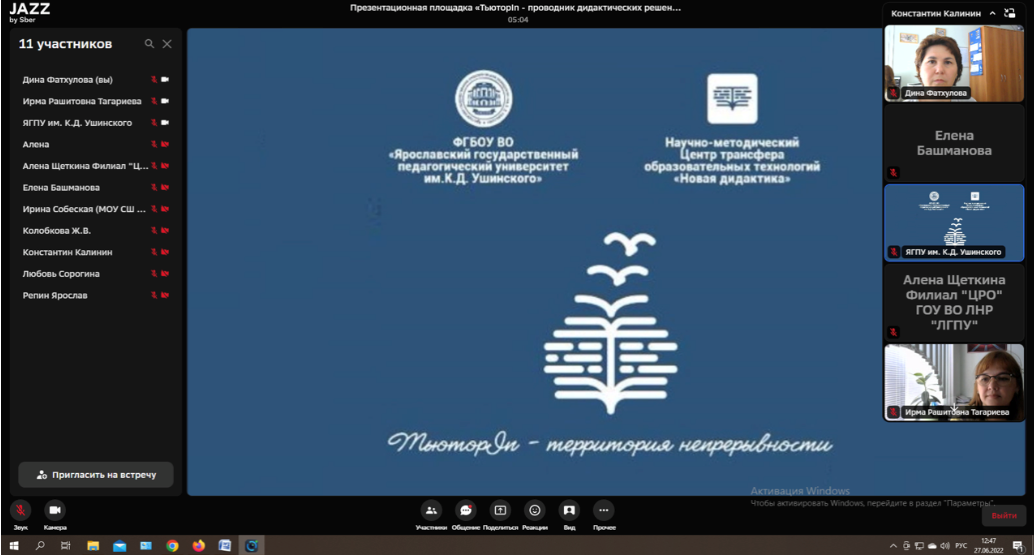This screenshot has width=1034, height=555.
Task: Search participants with the magnifier icon
Action: pyautogui.click(x=149, y=44)
